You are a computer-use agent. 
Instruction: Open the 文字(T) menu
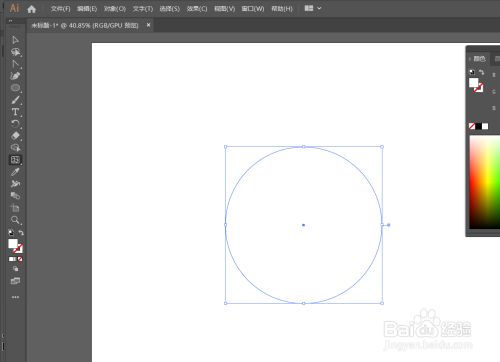click(143, 9)
